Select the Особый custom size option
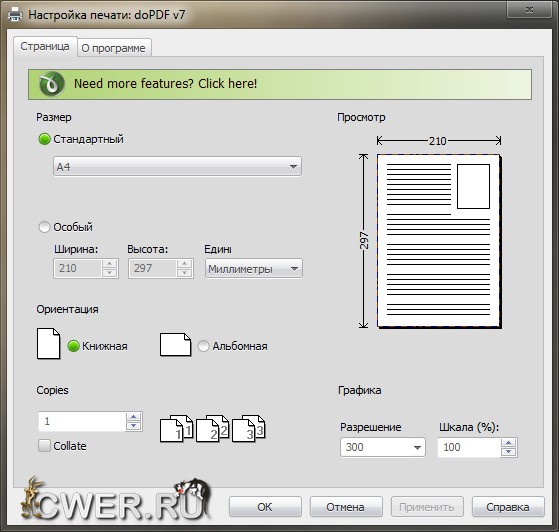Image resolution: width=559 pixels, height=532 pixels. point(44,227)
